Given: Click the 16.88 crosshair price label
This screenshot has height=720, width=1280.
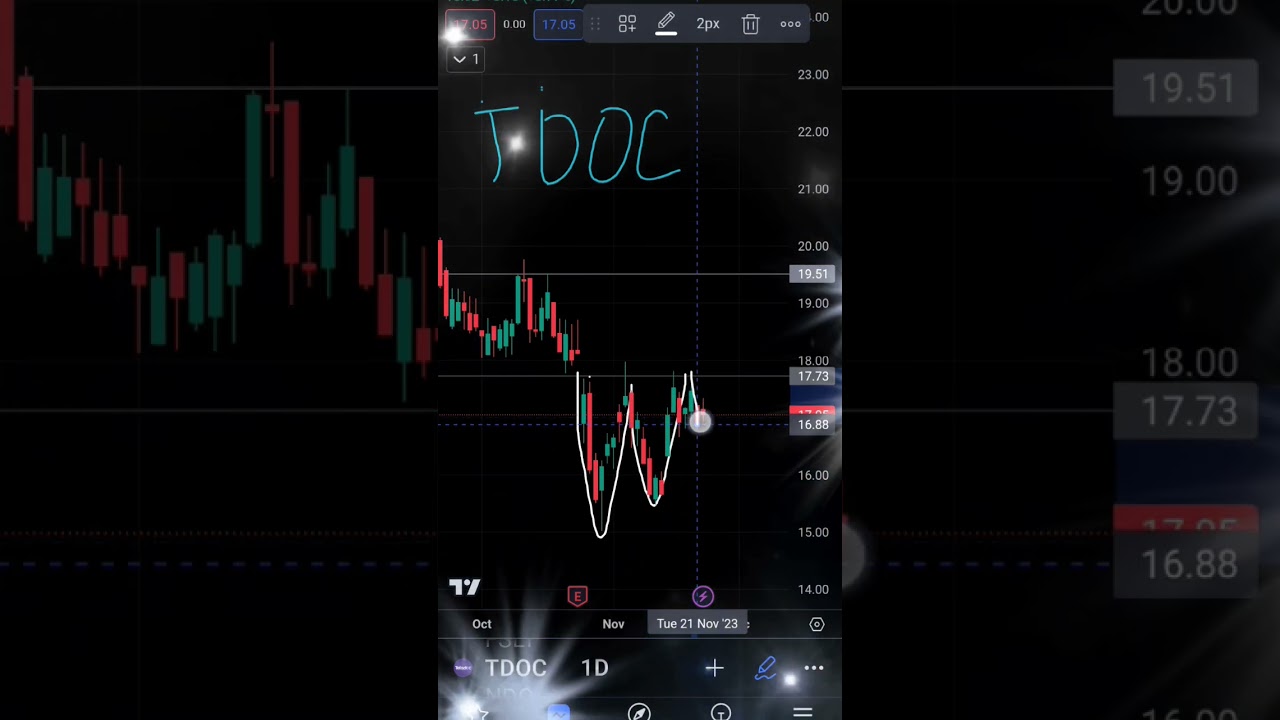Looking at the screenshot, I should [x=813, y=425].
